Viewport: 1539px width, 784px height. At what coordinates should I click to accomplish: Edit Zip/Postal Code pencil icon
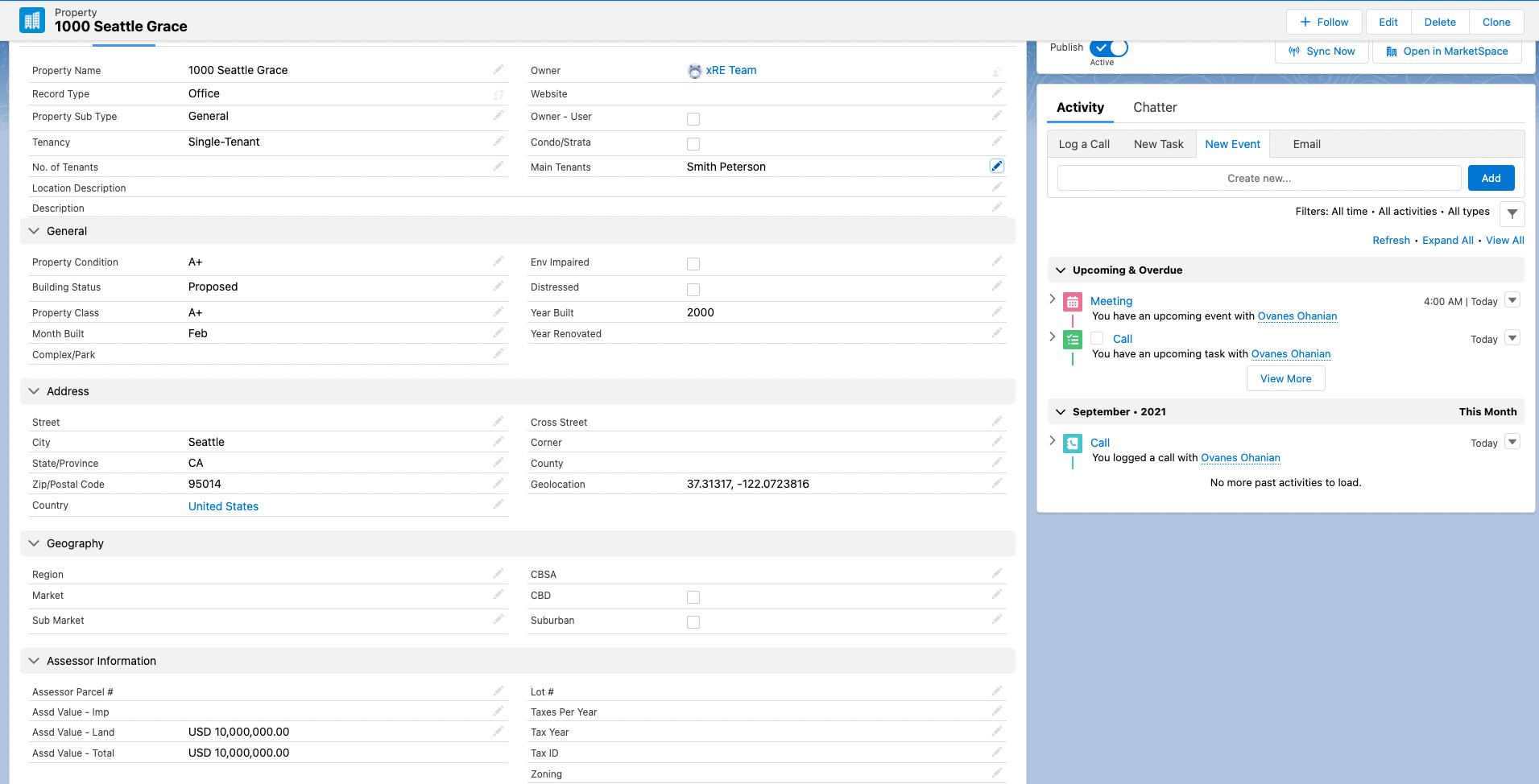(499, 483)
